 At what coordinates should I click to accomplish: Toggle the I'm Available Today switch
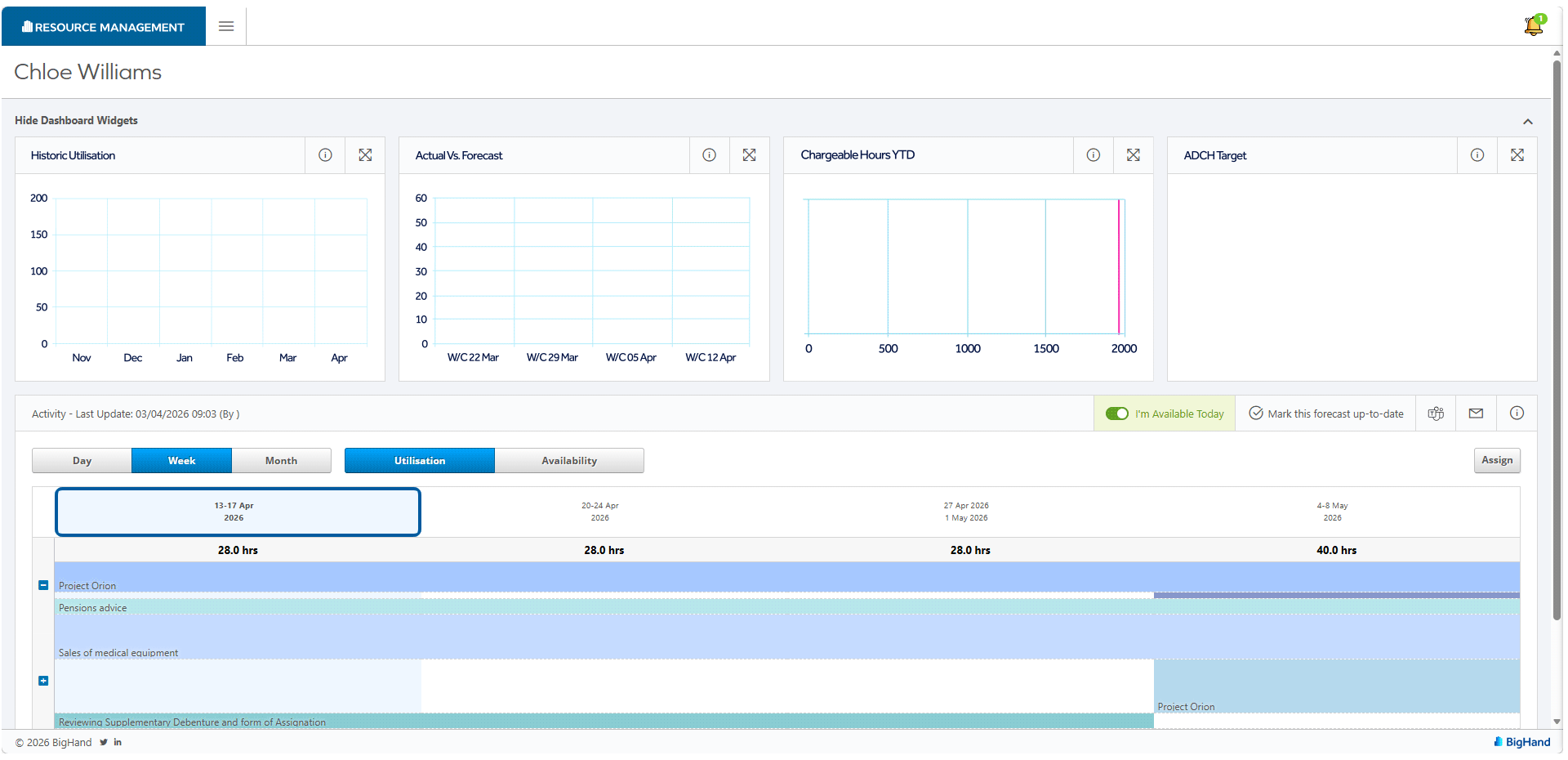pyautogui.click(x=1116, y=414)
